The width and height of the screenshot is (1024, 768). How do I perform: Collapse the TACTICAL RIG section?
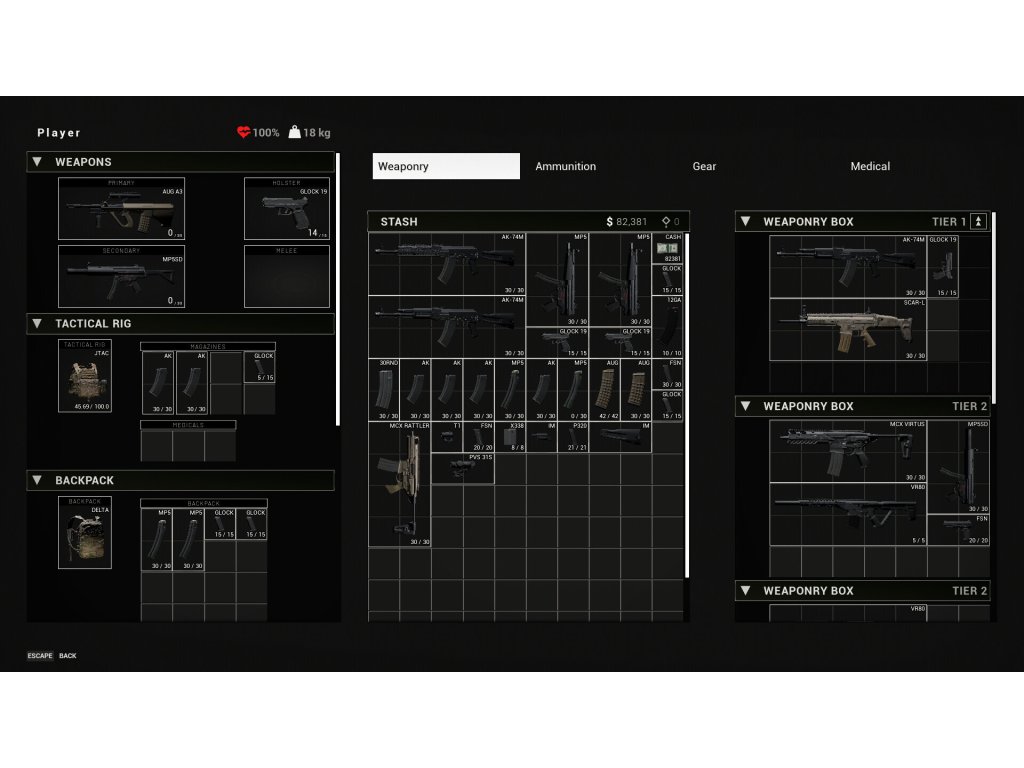[x=37, y=323]
